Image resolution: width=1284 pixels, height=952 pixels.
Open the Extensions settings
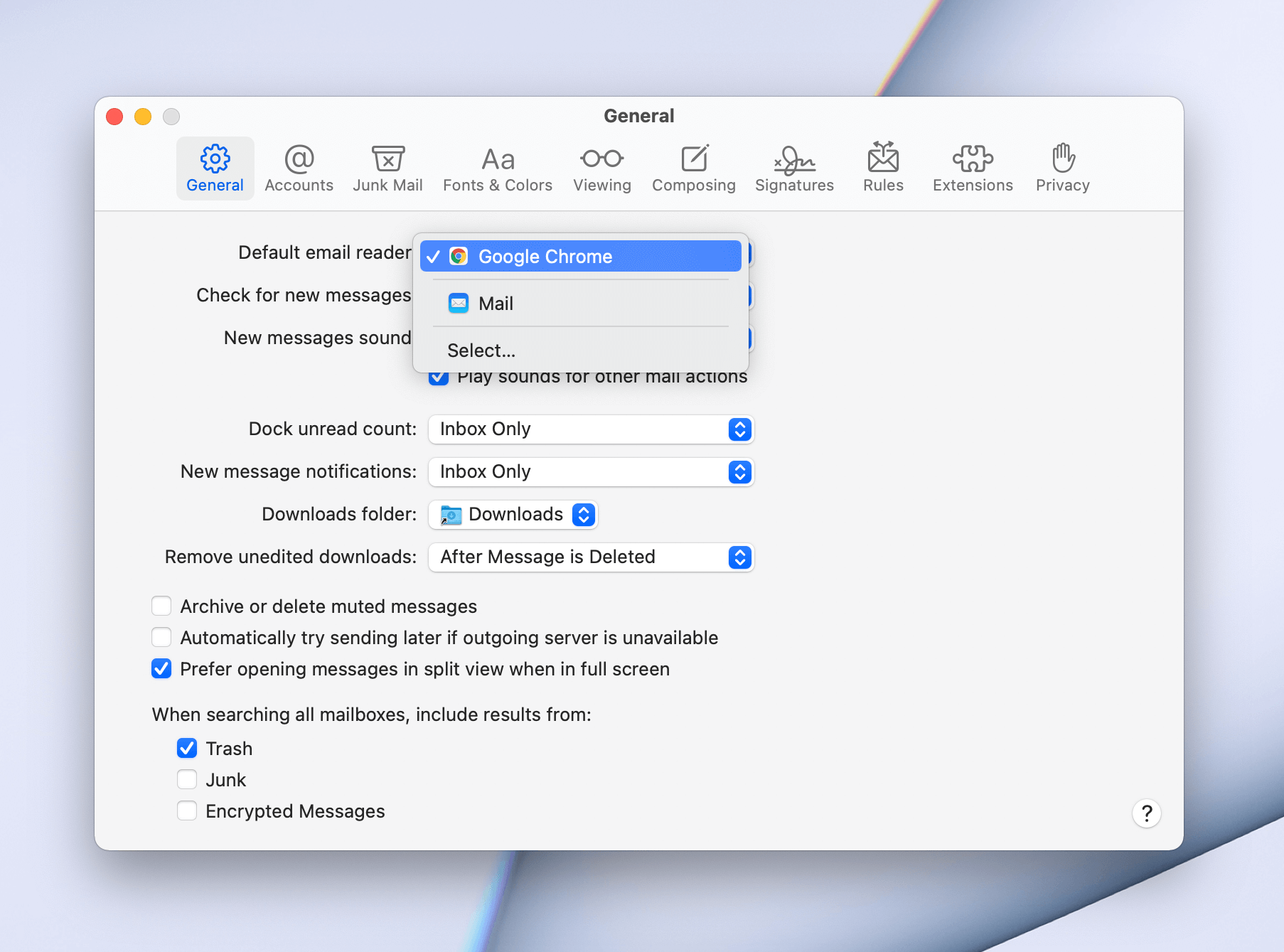(972, 168)
